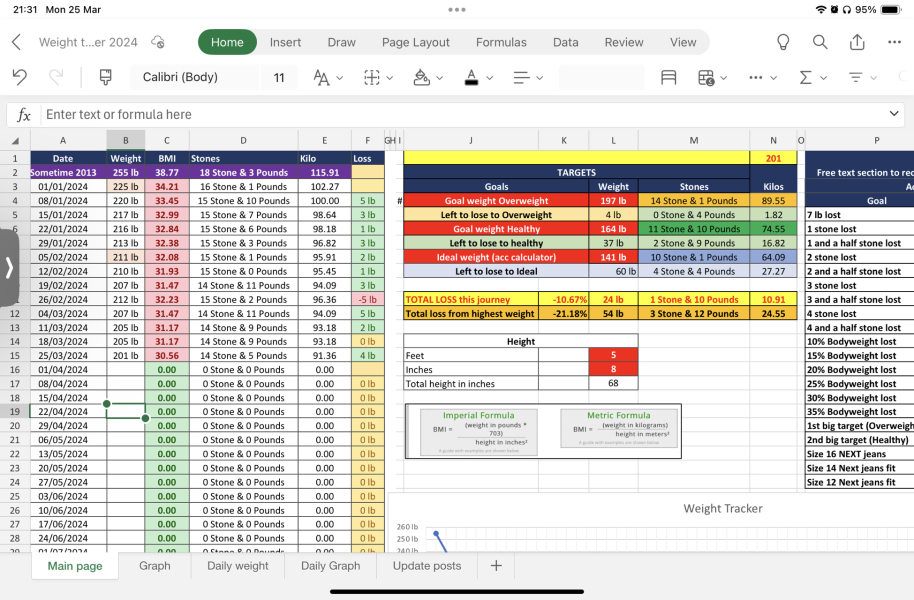Image resolution: width=914 pixels, height=600 pixels.
Task: Switch to the Formulas ribbon tab
Action: click(501, 42)
